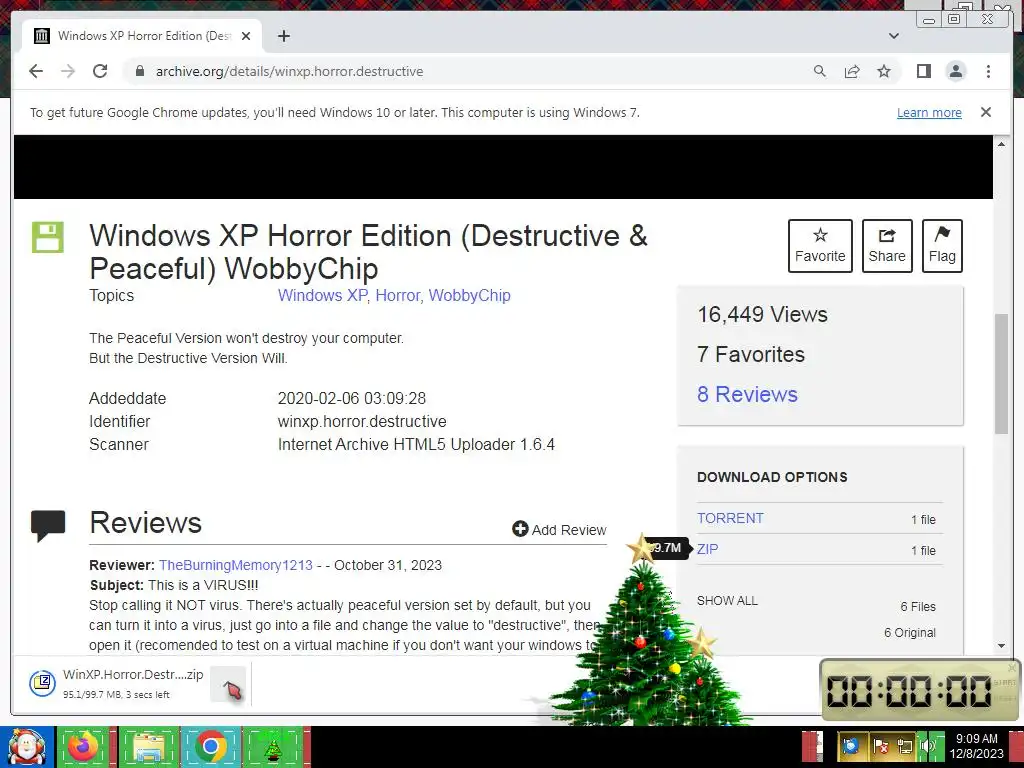The image size is (1024, 768).
Task: Select the Windows XP Horror Edition tab
Action: [142, 36]
